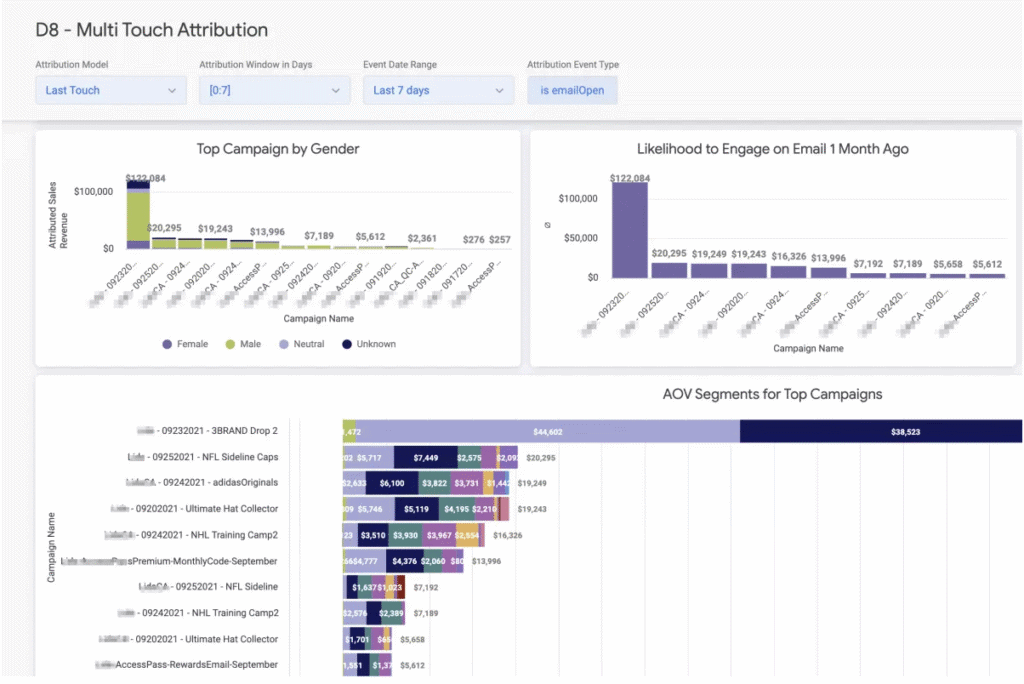1024x684 pixels.
Task: Click the $122,084 bar in Likelihood chart
Action: point(629,230)
